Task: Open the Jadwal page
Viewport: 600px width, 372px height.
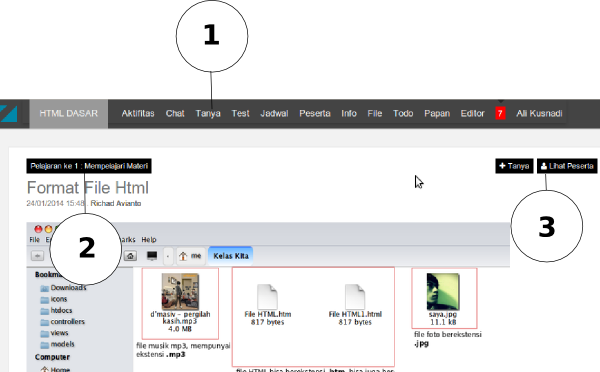Action: (274, 114)
